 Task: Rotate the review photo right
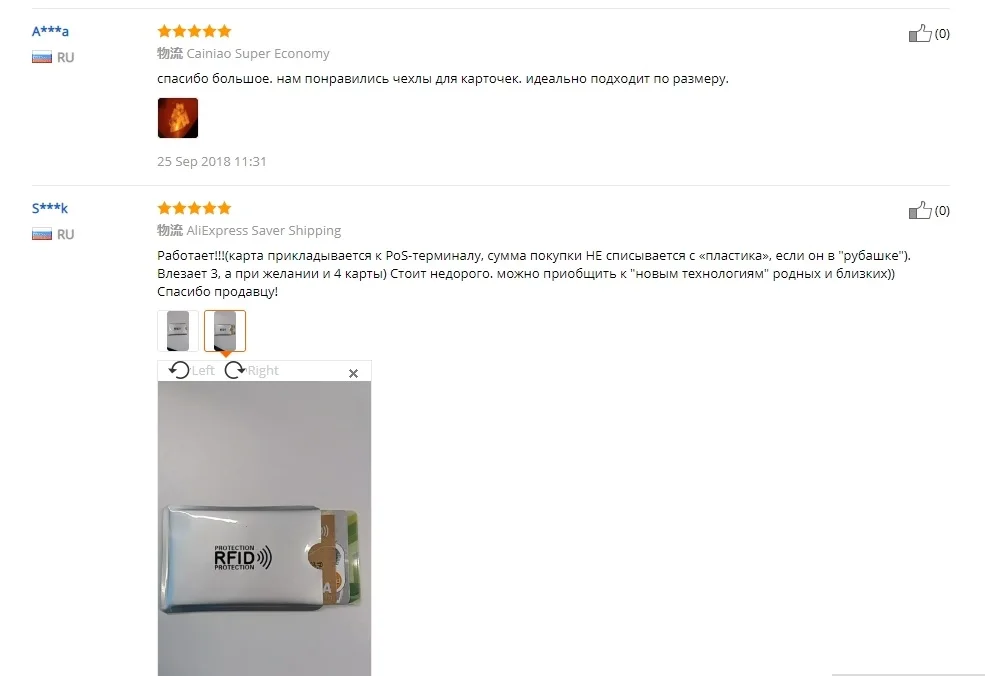click(x=251, y=370)
